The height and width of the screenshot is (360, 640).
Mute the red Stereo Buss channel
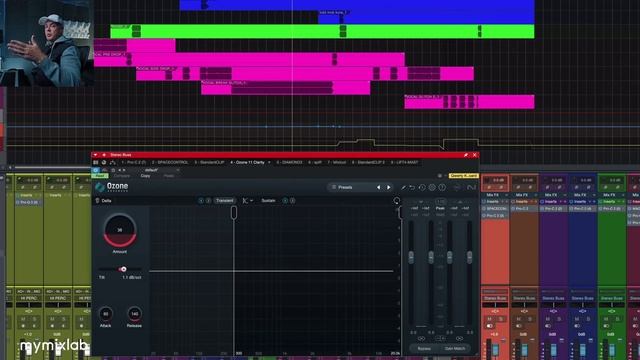point(489,319)
